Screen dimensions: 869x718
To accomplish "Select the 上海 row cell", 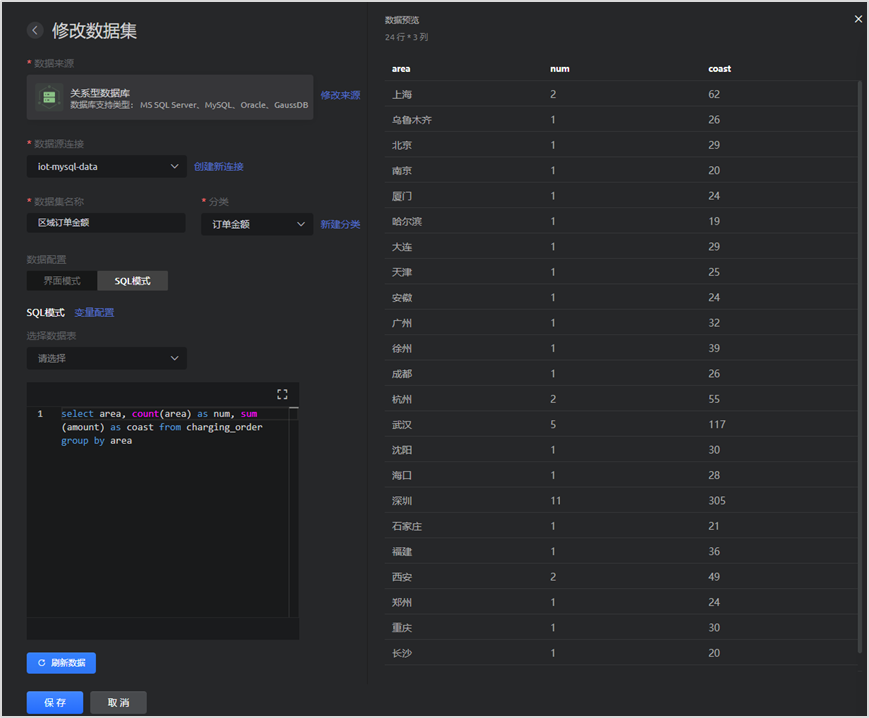I will point(402,94).
